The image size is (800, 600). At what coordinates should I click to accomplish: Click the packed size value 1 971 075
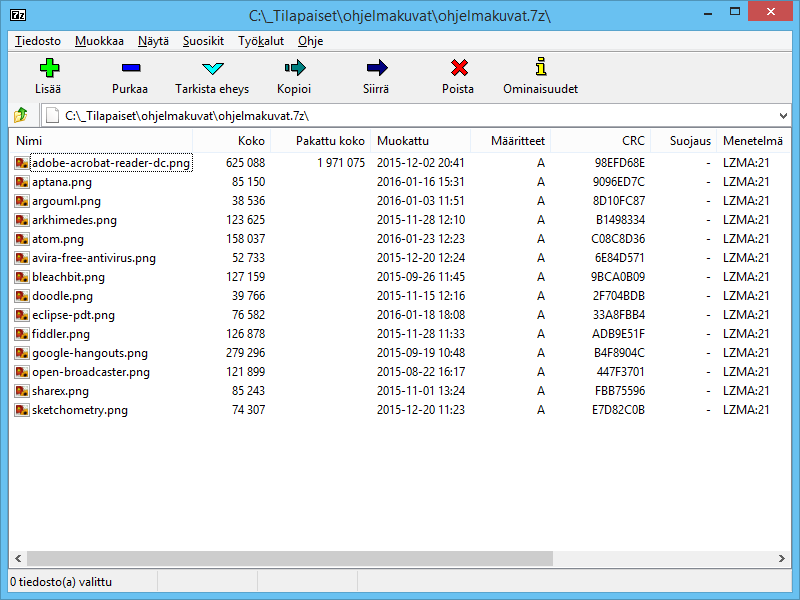[341, 163]
